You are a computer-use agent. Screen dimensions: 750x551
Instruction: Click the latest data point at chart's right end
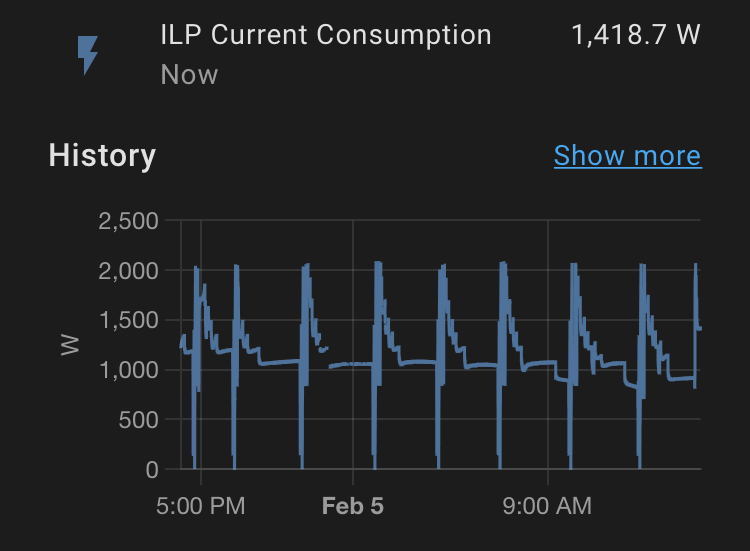pyautogui.click(x=699, y=328)
